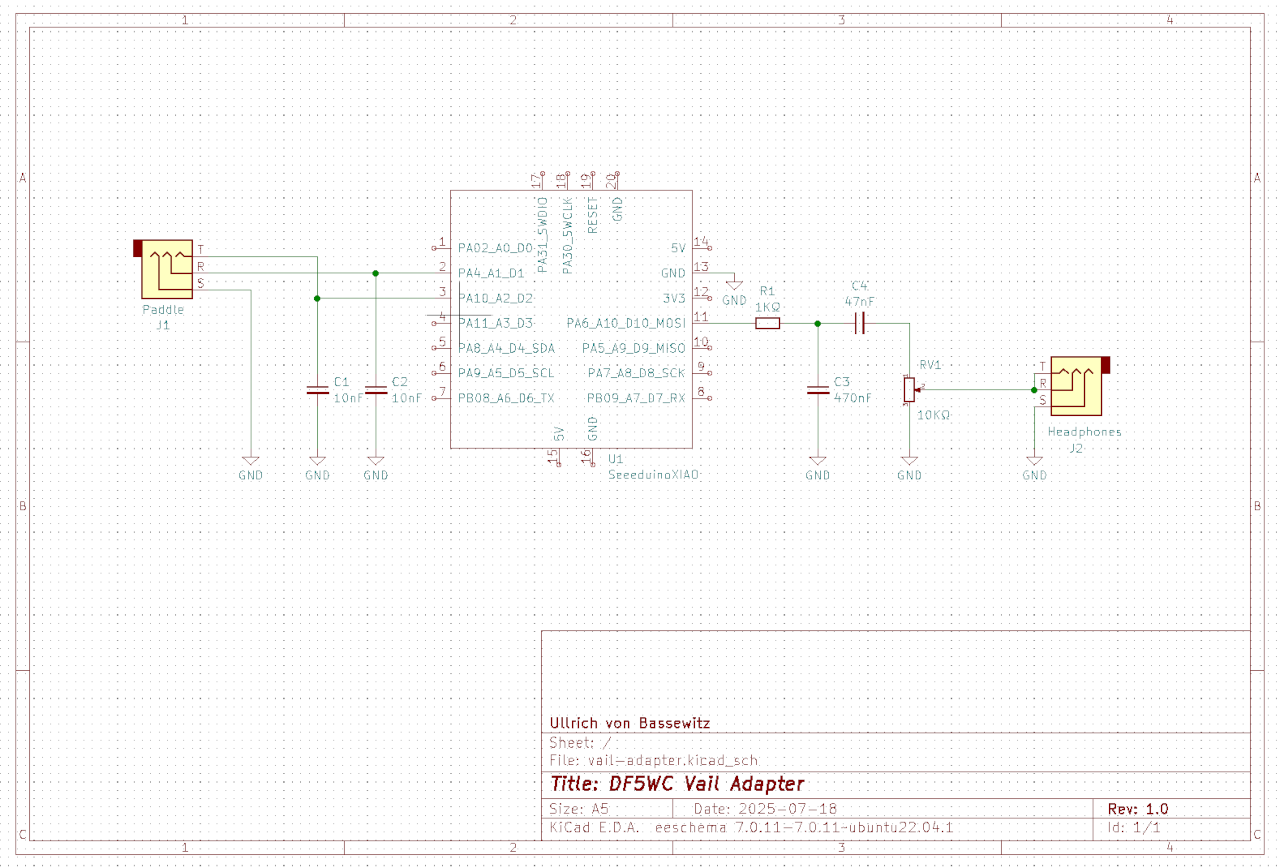Click the Date: 2025-07-18 field
This screenshot has width=1280, height=868.
pos(765,809)
